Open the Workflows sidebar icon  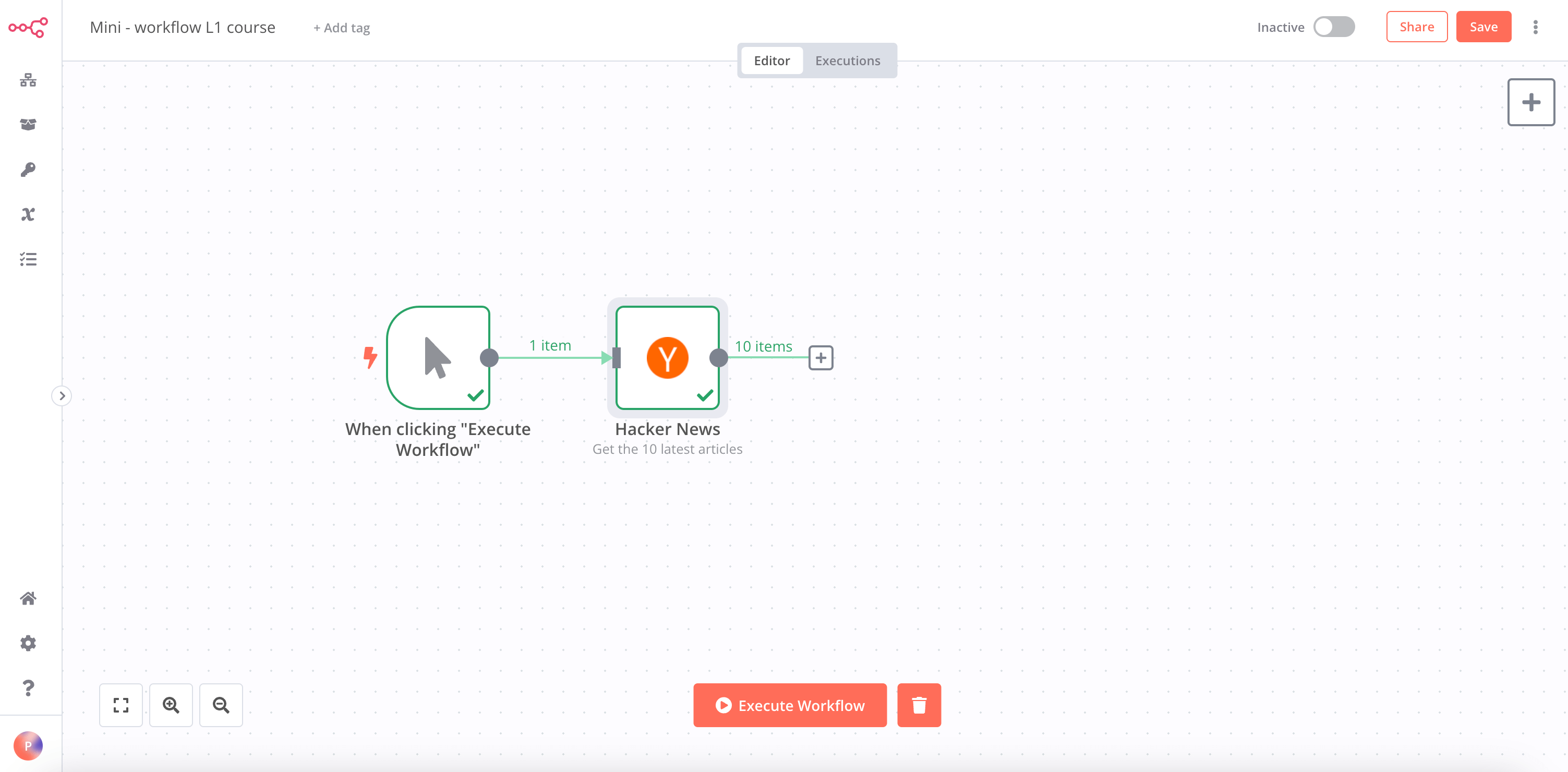point(28,81)
